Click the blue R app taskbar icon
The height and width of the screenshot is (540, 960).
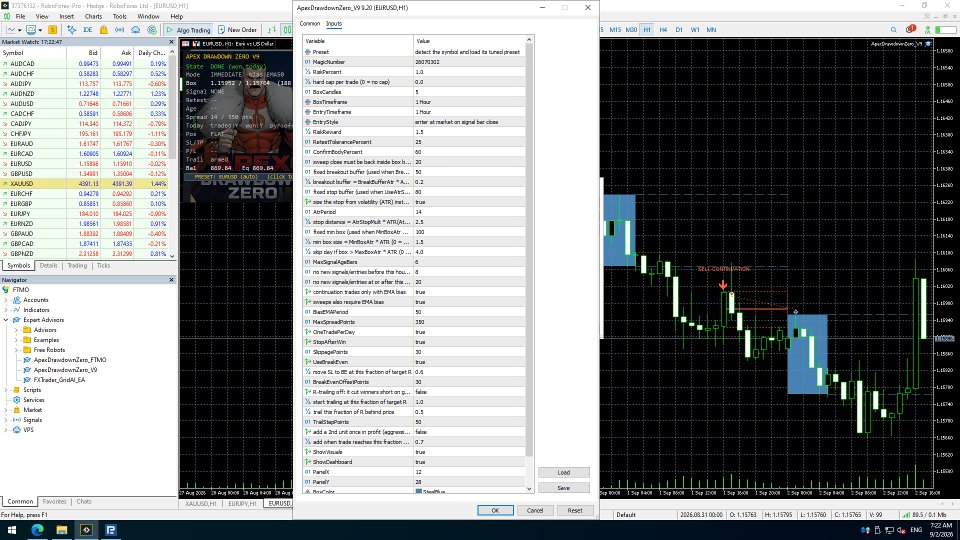point(111,530)
